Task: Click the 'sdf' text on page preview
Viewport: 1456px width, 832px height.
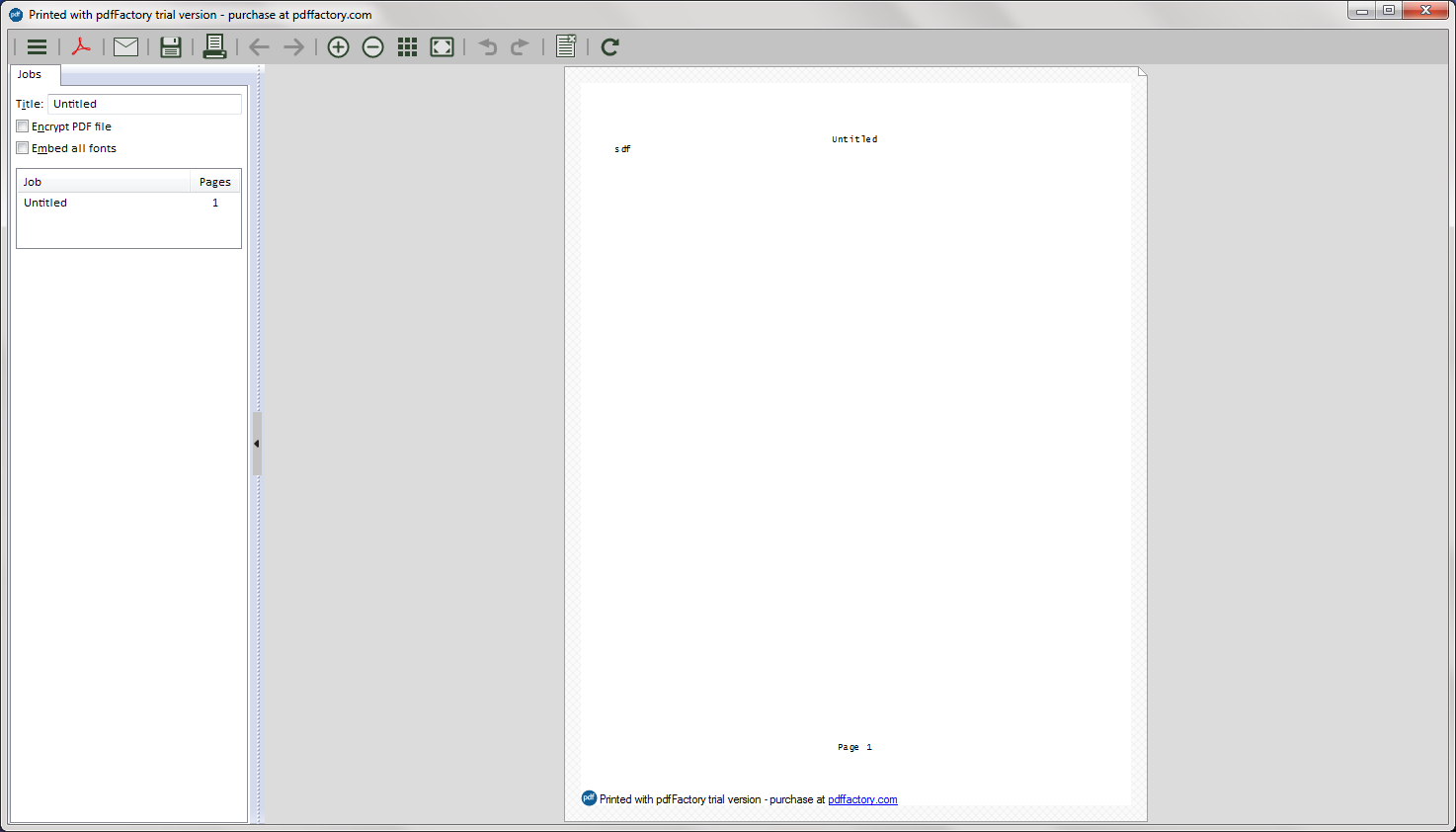Action: click(622, 149)
